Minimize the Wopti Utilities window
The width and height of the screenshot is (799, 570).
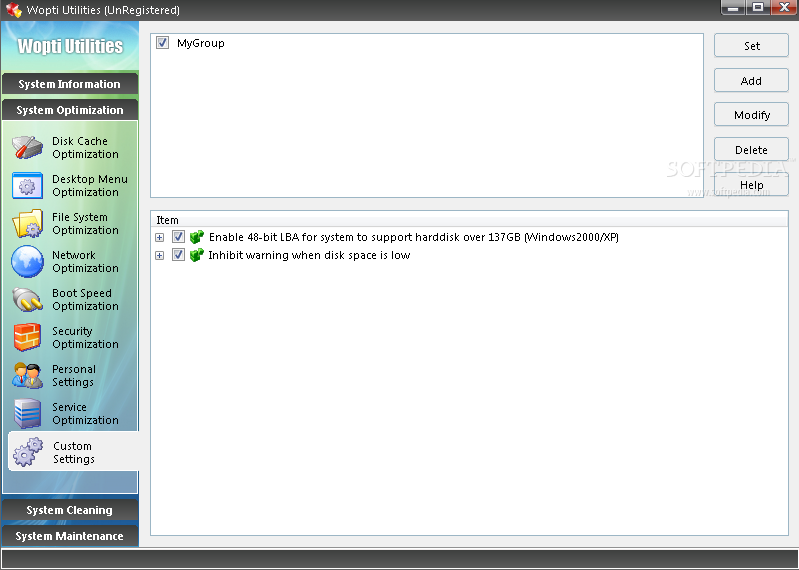pos(733,7)
